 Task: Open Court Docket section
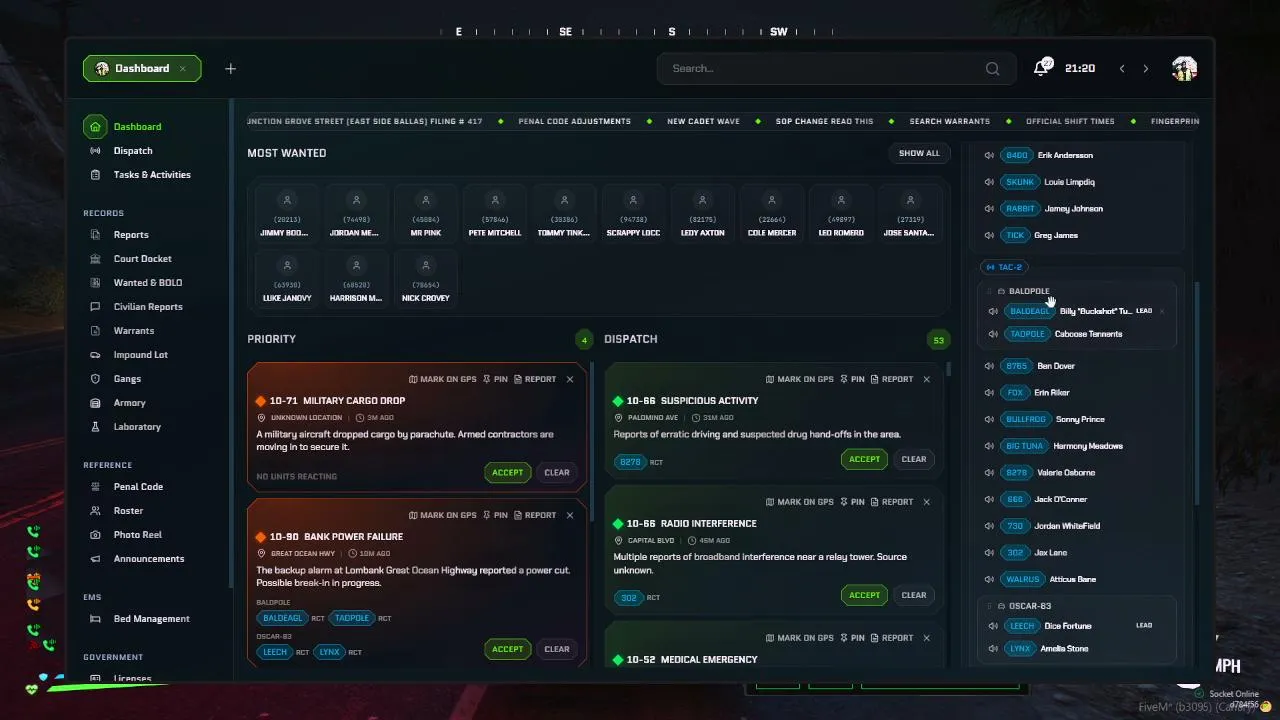click(142, 259)
